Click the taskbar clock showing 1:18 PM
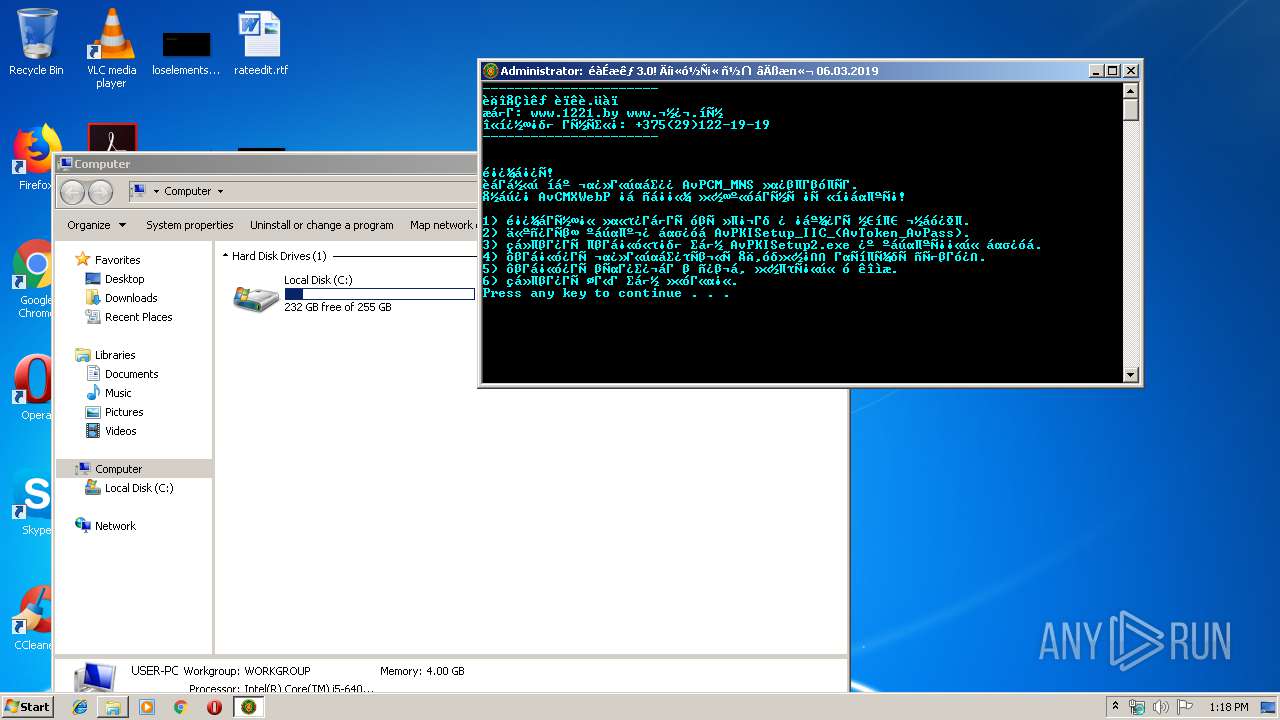Screen dimensions: 1280x720 [1228, 707]
